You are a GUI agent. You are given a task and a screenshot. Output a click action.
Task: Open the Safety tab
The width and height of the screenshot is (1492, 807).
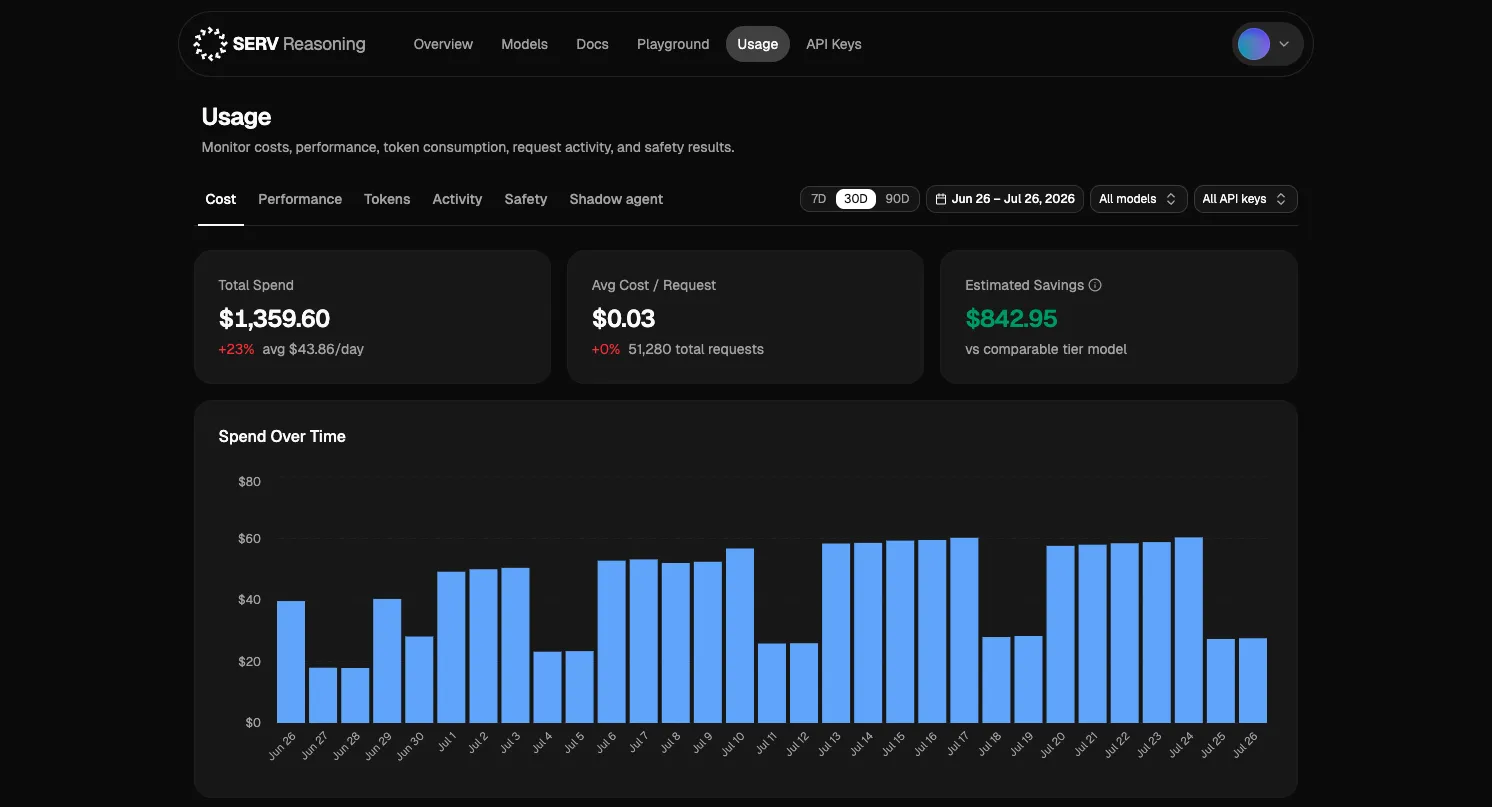[x=526, y=199]
